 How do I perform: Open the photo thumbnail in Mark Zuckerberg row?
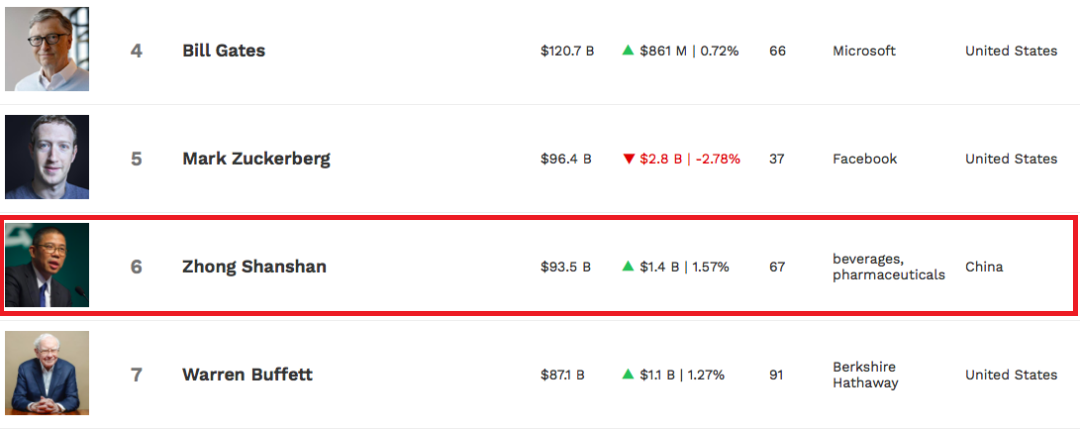click(x=47, y=157)
